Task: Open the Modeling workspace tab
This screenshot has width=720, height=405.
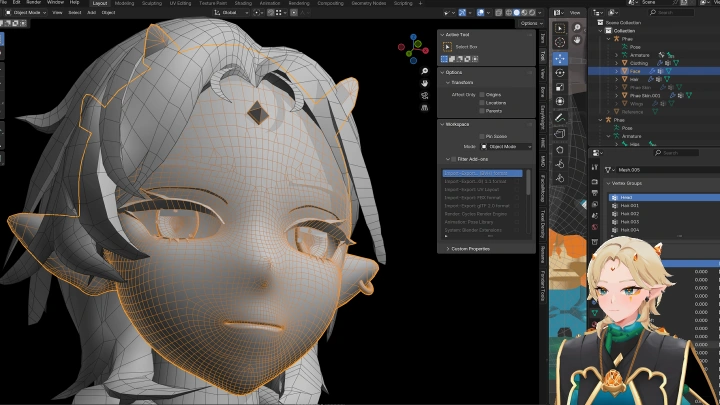Action: coord(124,3)
